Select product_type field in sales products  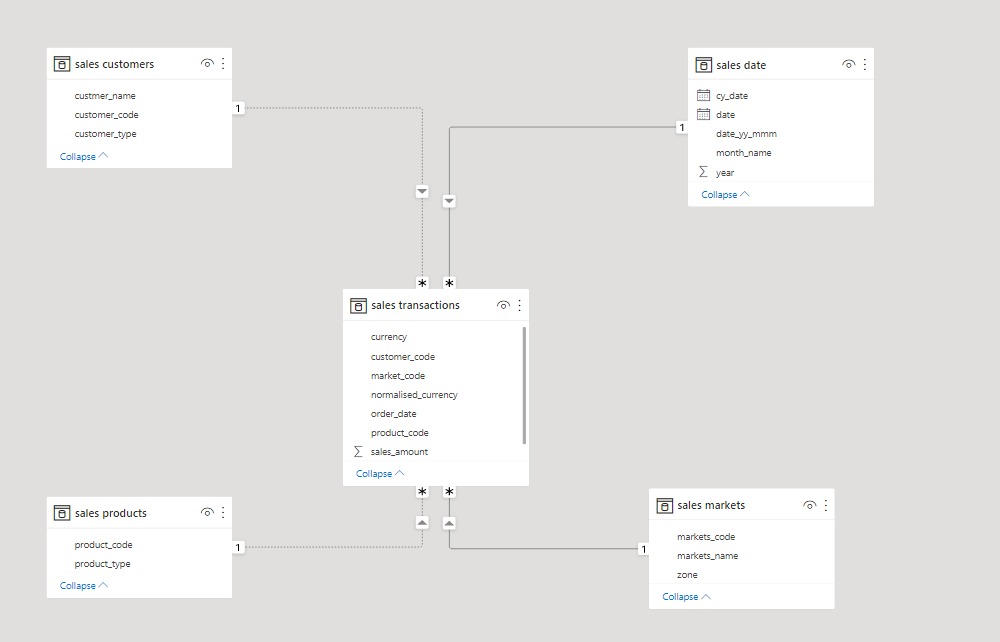coord(102,564)
